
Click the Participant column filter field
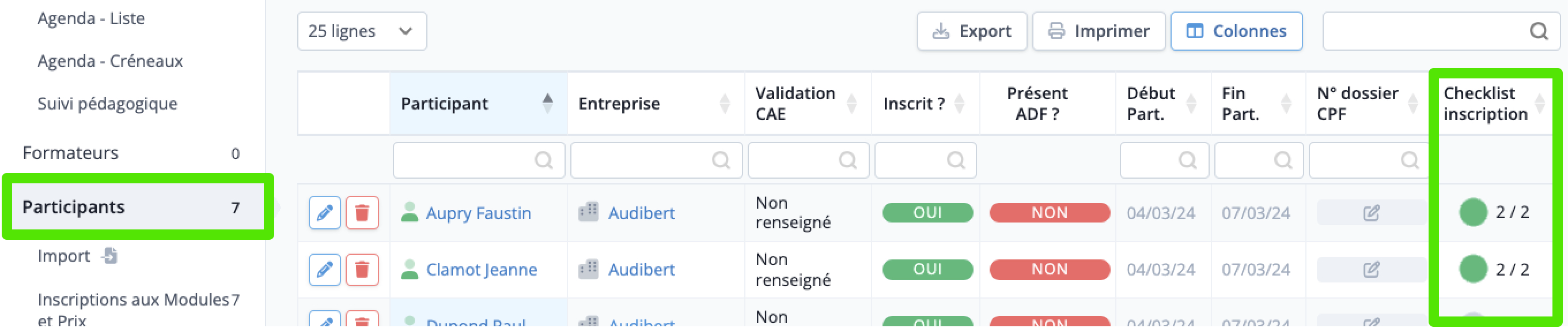tap(479, 160)
